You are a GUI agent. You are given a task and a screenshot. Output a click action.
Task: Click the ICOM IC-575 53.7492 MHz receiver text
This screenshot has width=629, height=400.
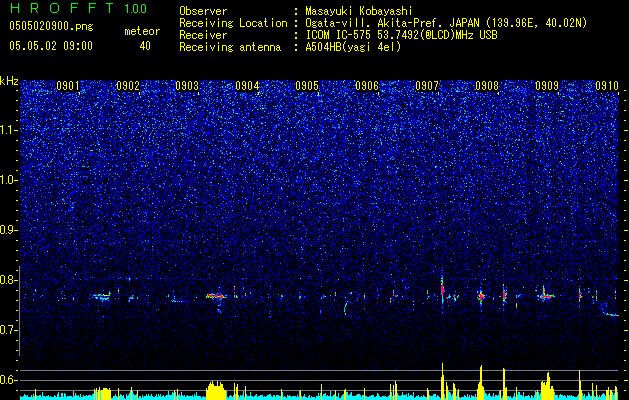click(x=401, y=35)
